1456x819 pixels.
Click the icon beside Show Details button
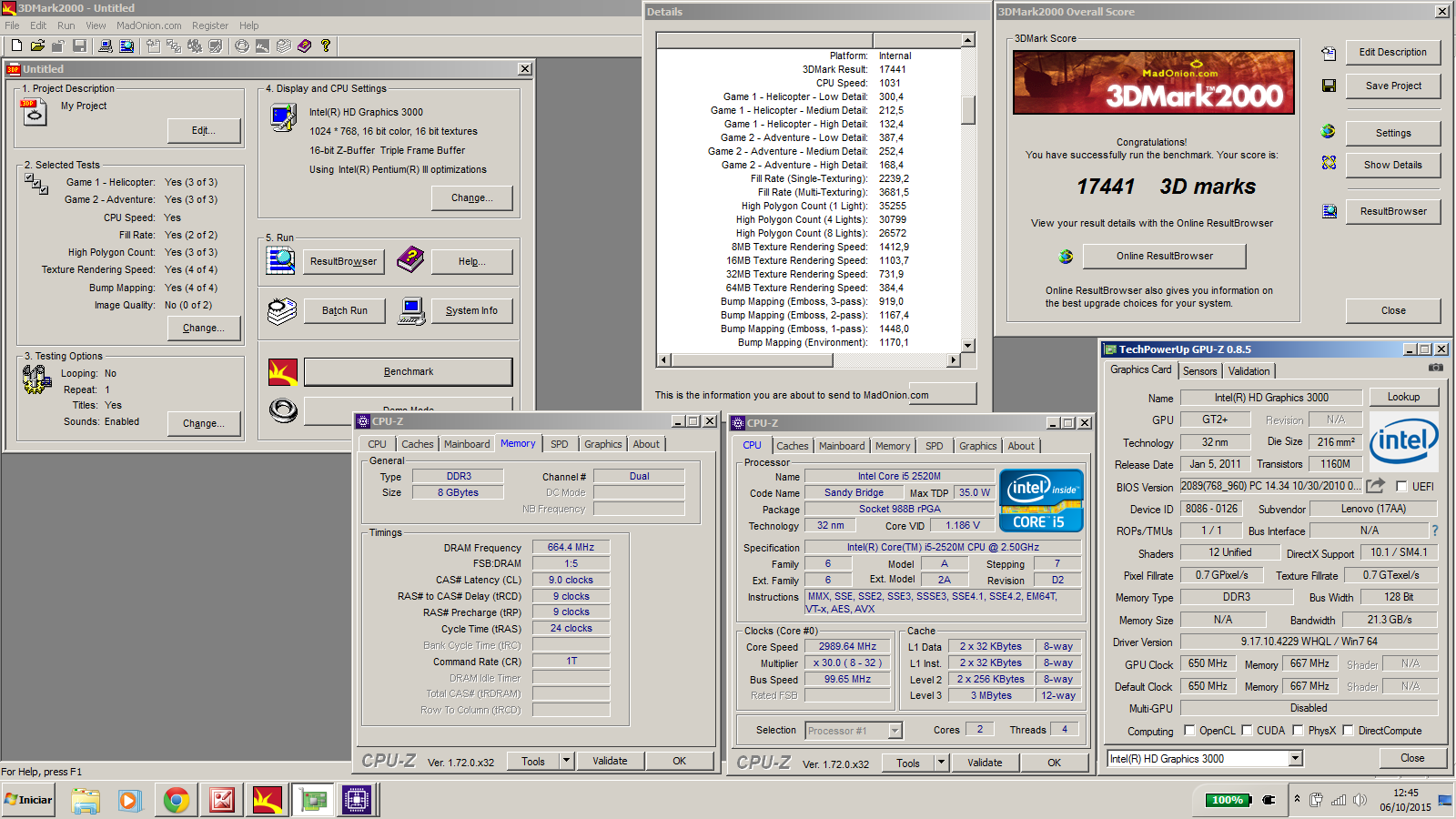point(1329,162)
